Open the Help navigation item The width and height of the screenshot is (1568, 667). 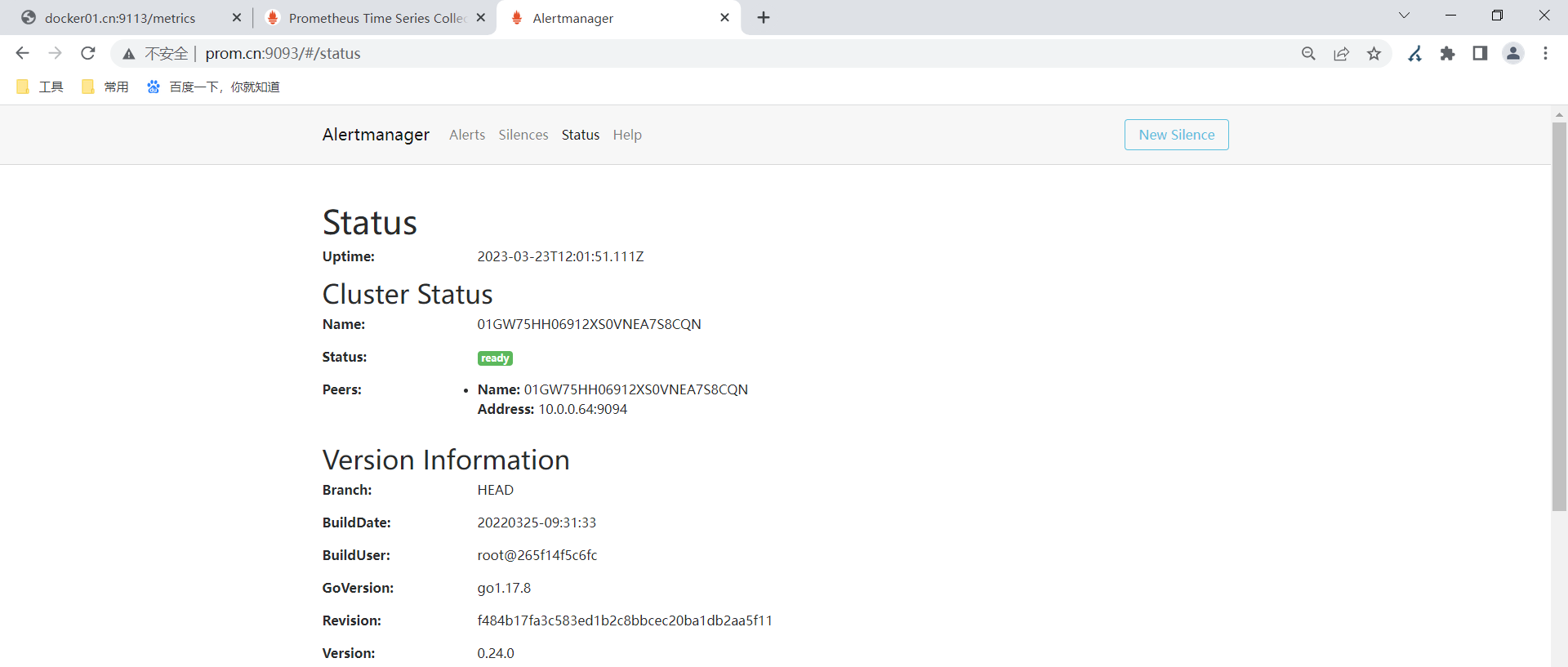(627, 135)
